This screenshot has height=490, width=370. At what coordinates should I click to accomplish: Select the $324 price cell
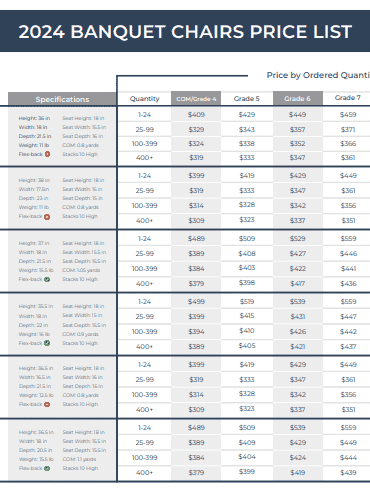click(196, 144)
